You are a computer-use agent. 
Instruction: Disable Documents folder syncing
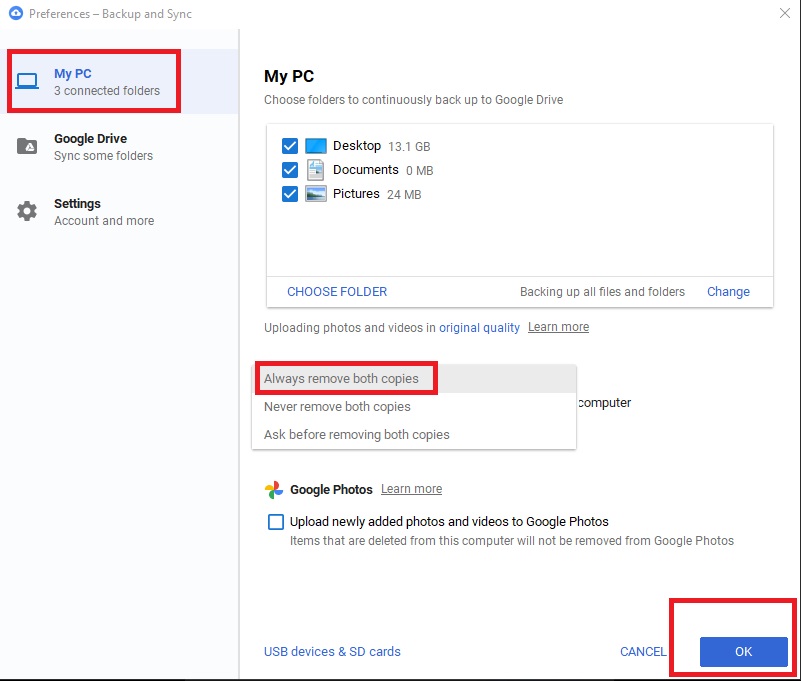pos(290,169)
